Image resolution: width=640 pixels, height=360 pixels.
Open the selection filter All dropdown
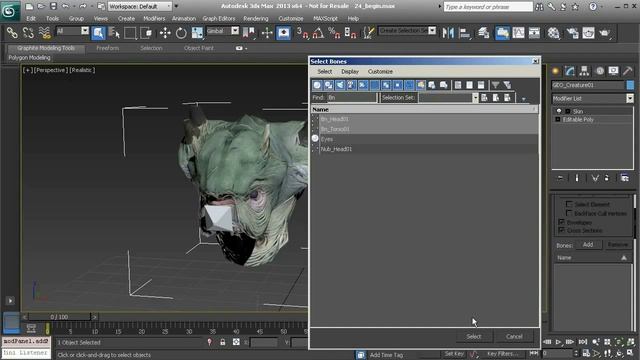[85, 31]
